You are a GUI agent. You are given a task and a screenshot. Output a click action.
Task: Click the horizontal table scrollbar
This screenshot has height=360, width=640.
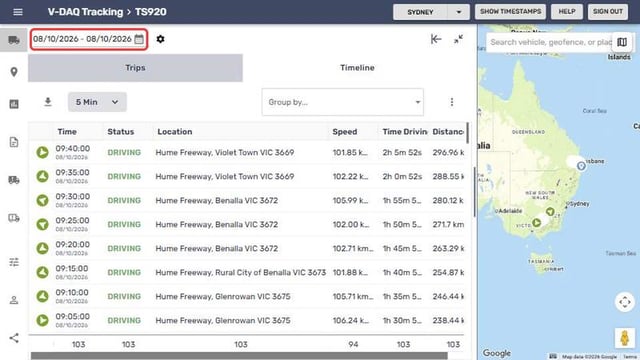239,356
